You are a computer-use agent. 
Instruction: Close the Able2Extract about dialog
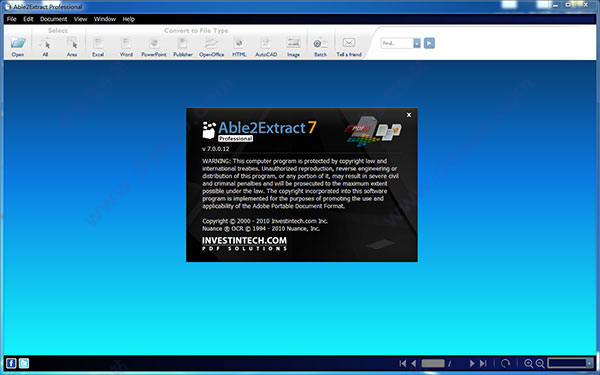click(409, 115)
